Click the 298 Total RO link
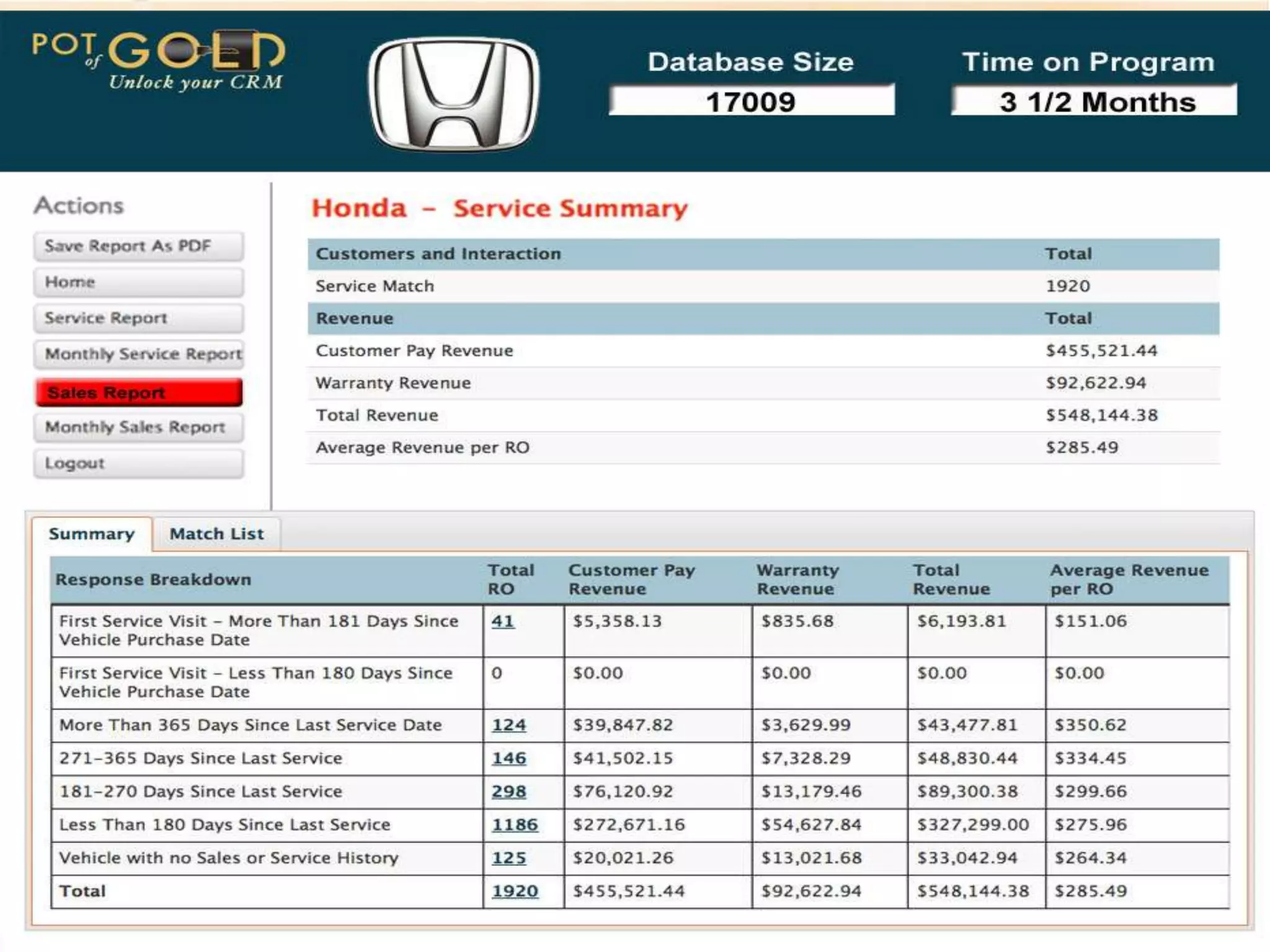The width and height of the screenshot is (1270, 952). [x=508, y=791]
